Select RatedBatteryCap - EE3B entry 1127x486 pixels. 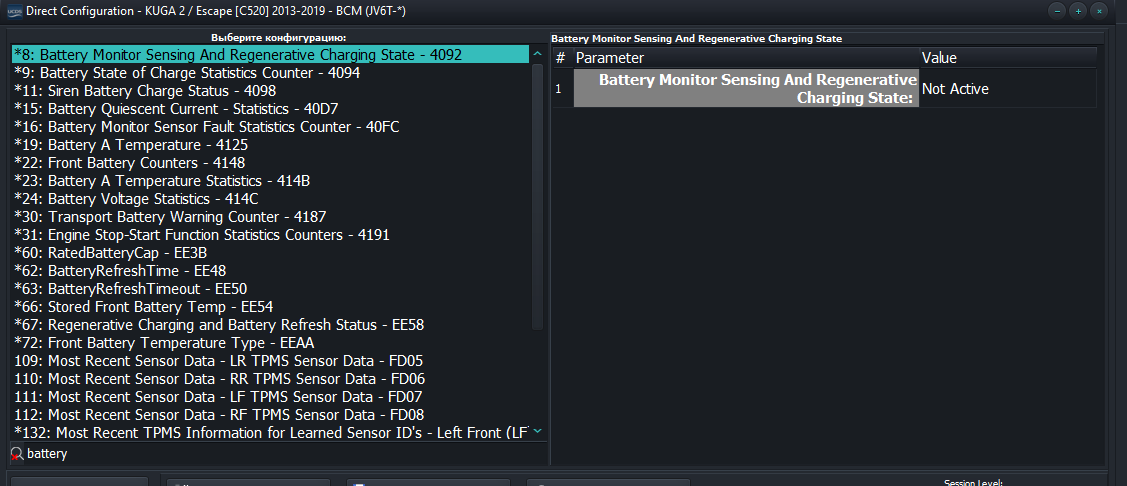pyautogui.click(x=111, y=253)
